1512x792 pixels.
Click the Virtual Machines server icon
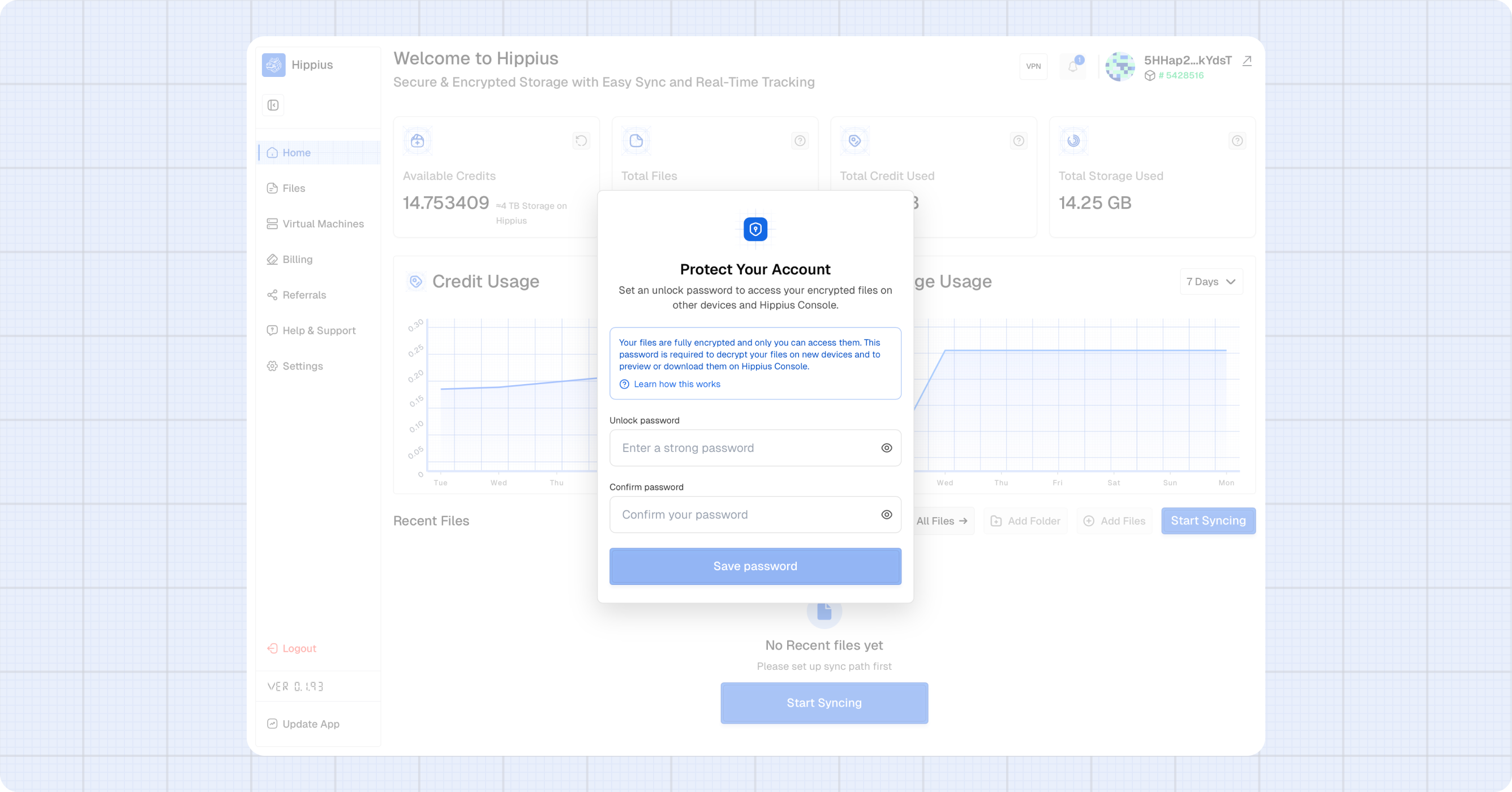(x=272, y=223)
